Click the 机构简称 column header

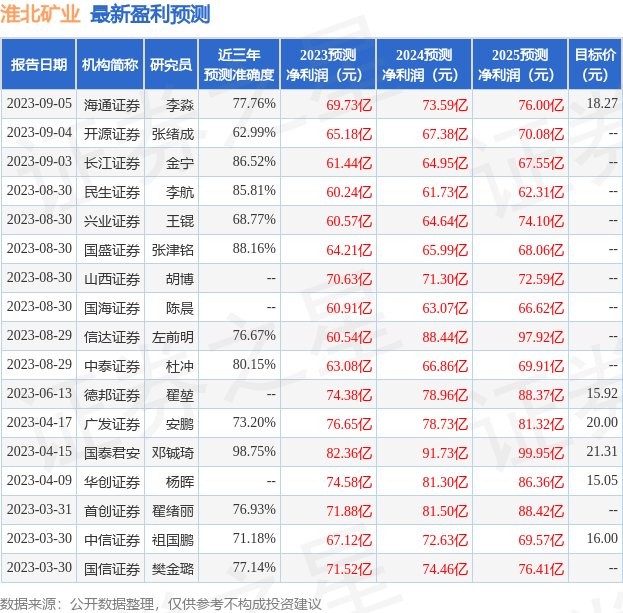coord(110,64)
